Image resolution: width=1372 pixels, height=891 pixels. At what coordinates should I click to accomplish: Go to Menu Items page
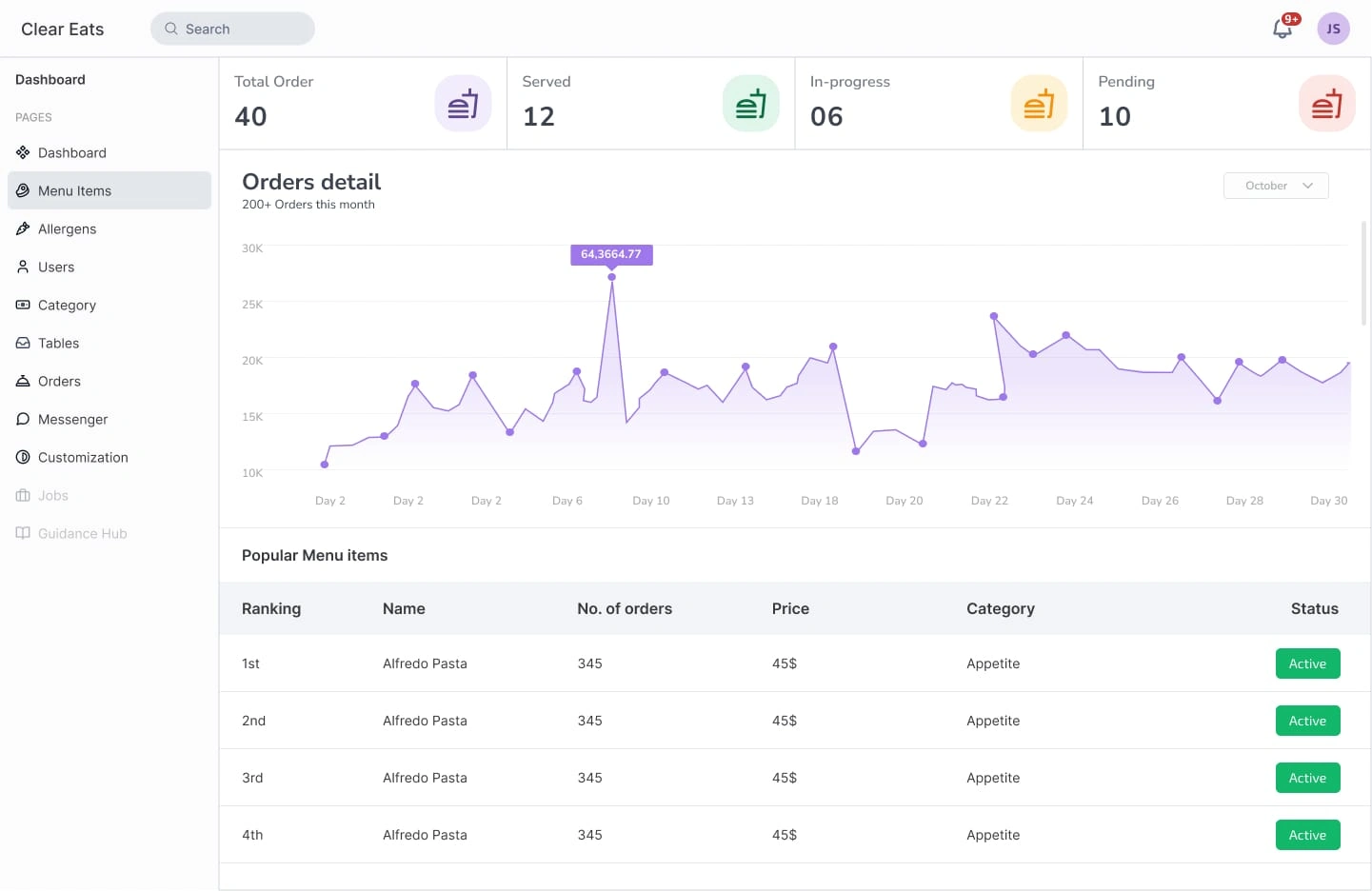(x=109, y=190)
